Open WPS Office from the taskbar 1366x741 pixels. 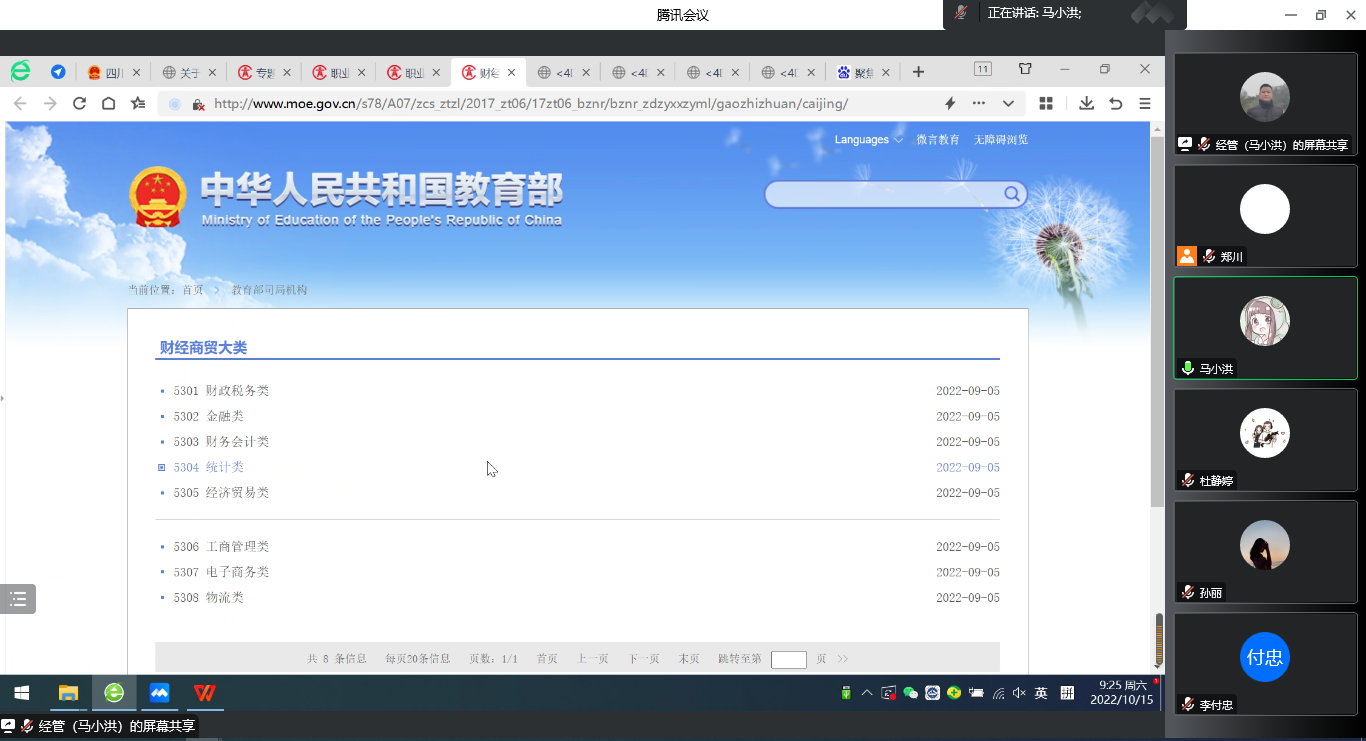[x=204, y=693]
